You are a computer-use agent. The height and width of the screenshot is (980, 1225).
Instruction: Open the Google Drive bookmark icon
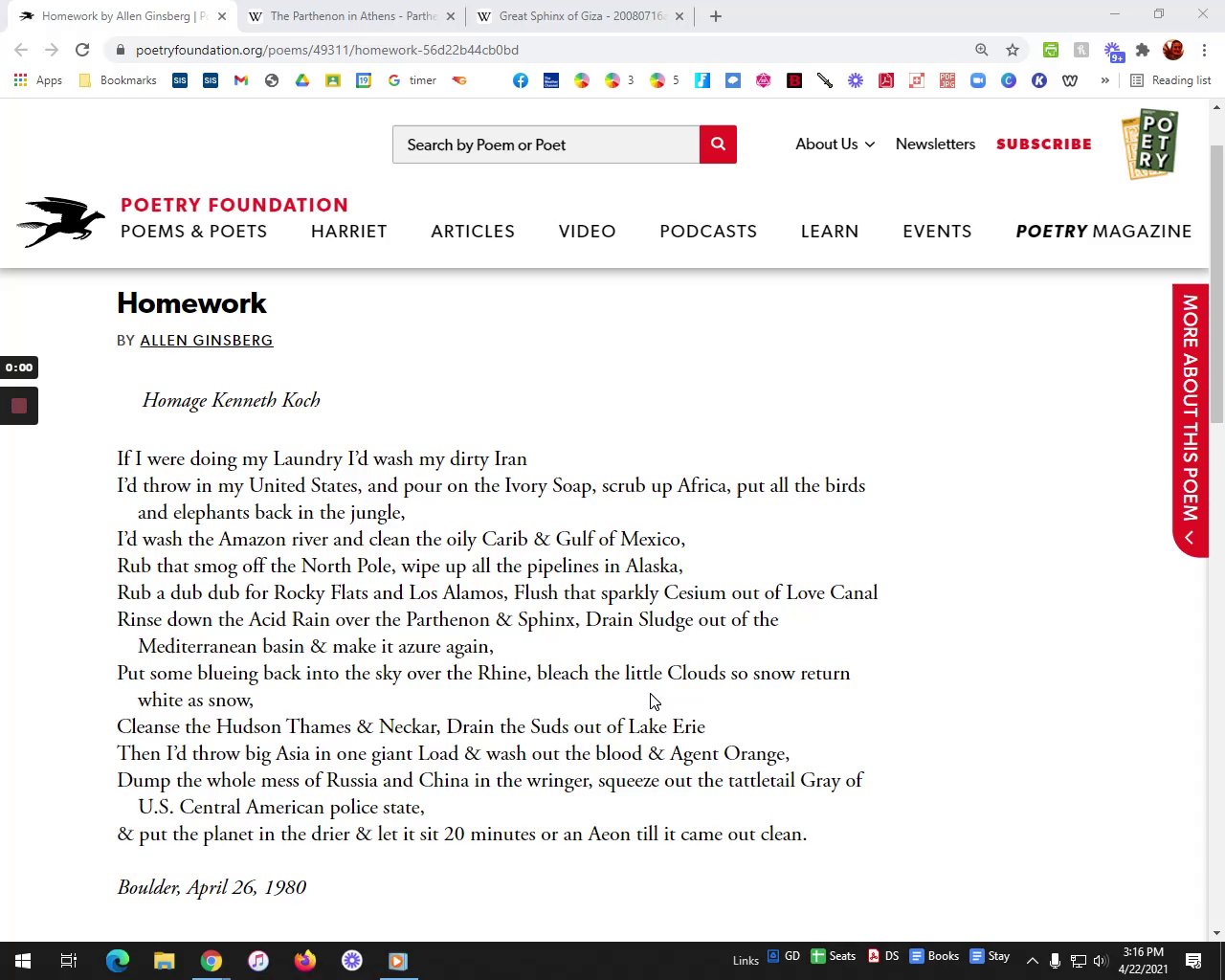point(302,80)
